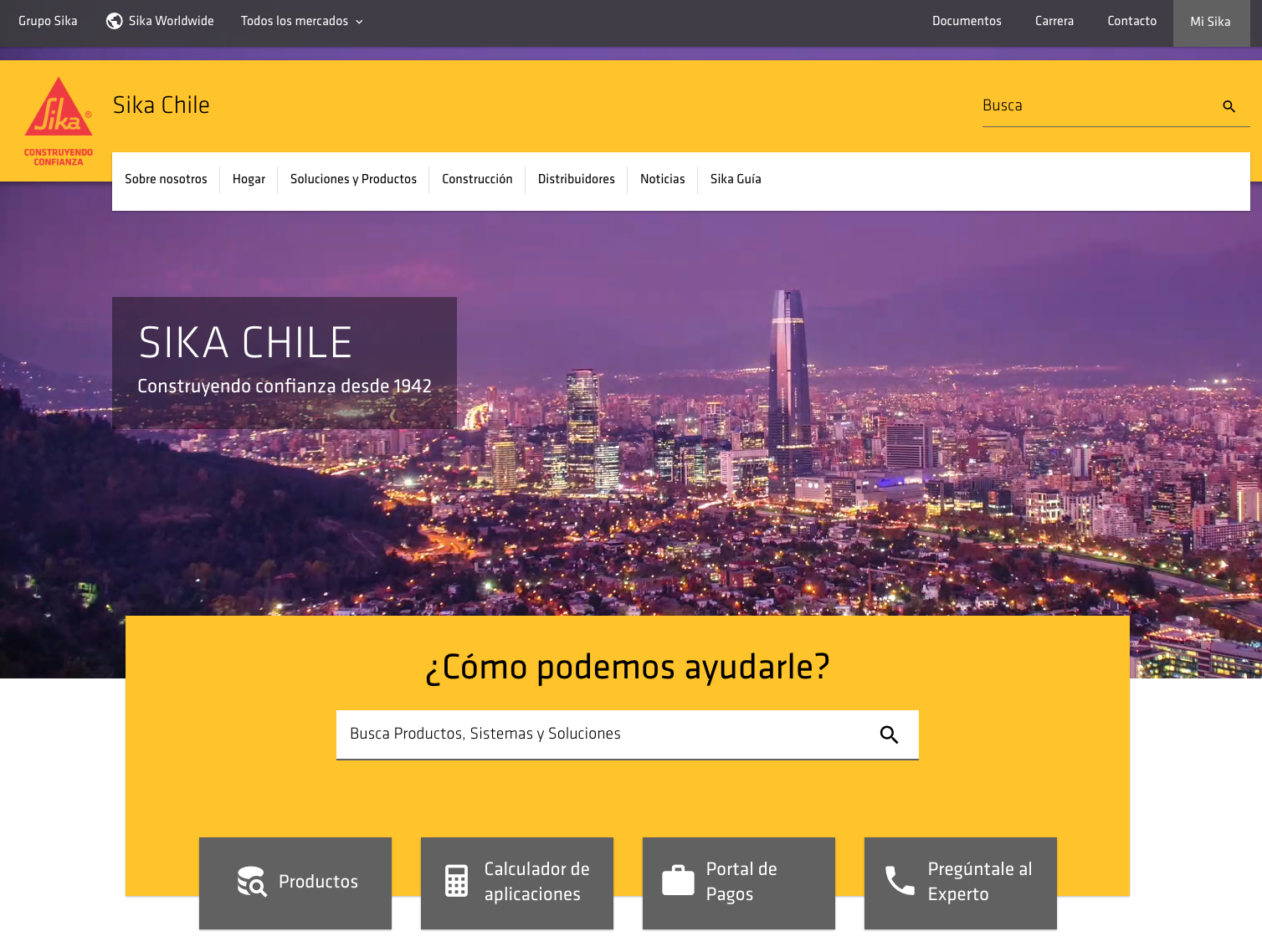
Task: Go to the Distribuidores section
Action: (576, 179)
